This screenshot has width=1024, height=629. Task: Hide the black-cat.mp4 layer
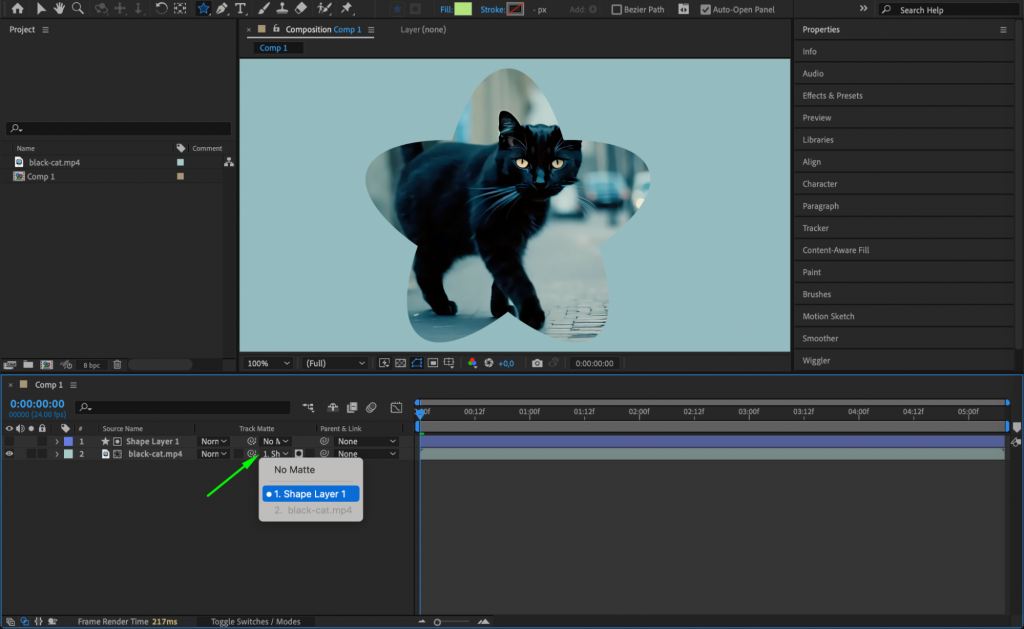9,453
